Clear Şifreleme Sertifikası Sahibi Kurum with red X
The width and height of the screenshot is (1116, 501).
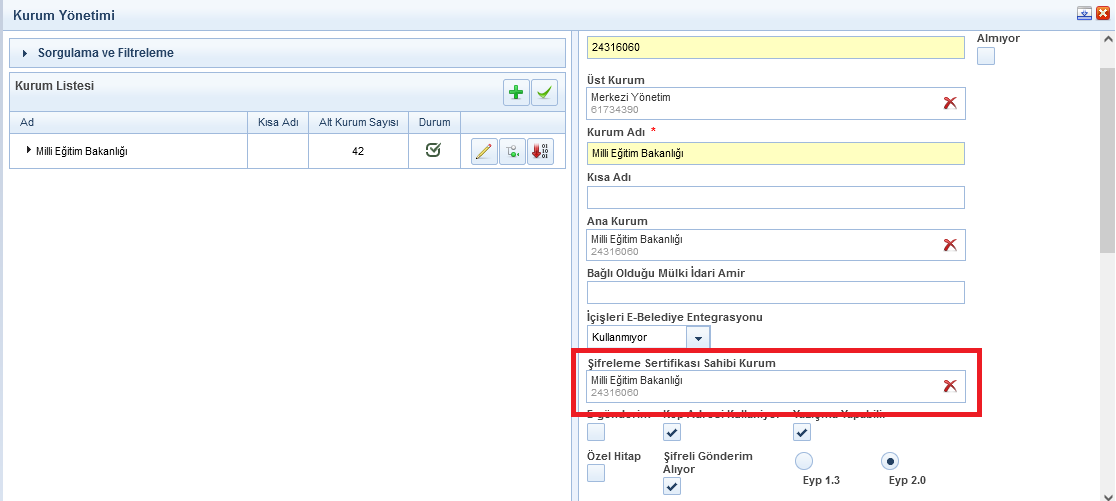[x=950, y=386]
